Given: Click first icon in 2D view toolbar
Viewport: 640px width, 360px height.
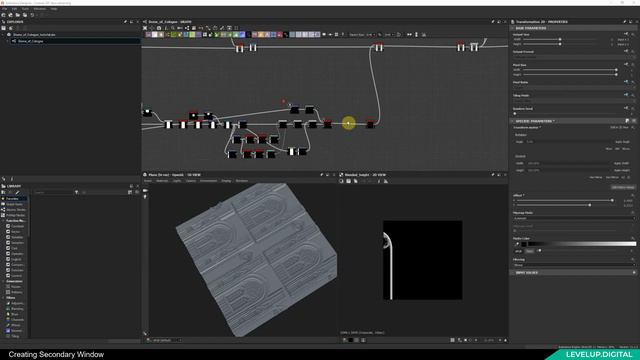Looking at the screenshot, I should click(341, 181).
